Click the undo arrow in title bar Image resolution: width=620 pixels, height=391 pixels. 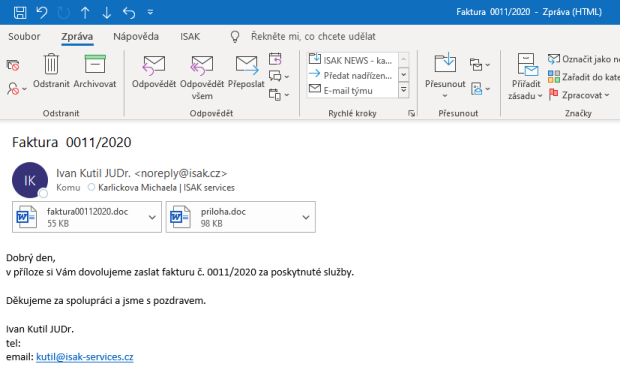[42, 12]
